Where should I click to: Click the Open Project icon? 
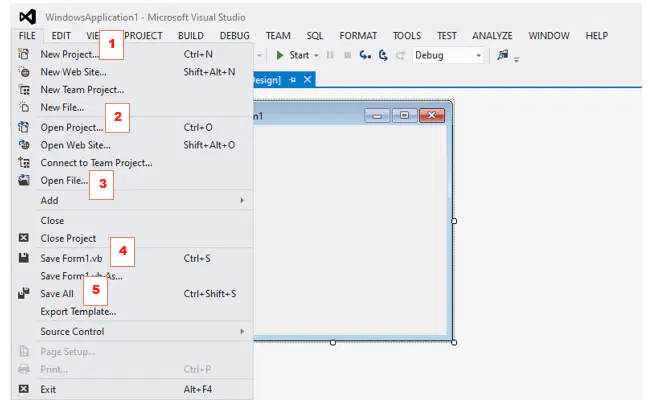24,127
